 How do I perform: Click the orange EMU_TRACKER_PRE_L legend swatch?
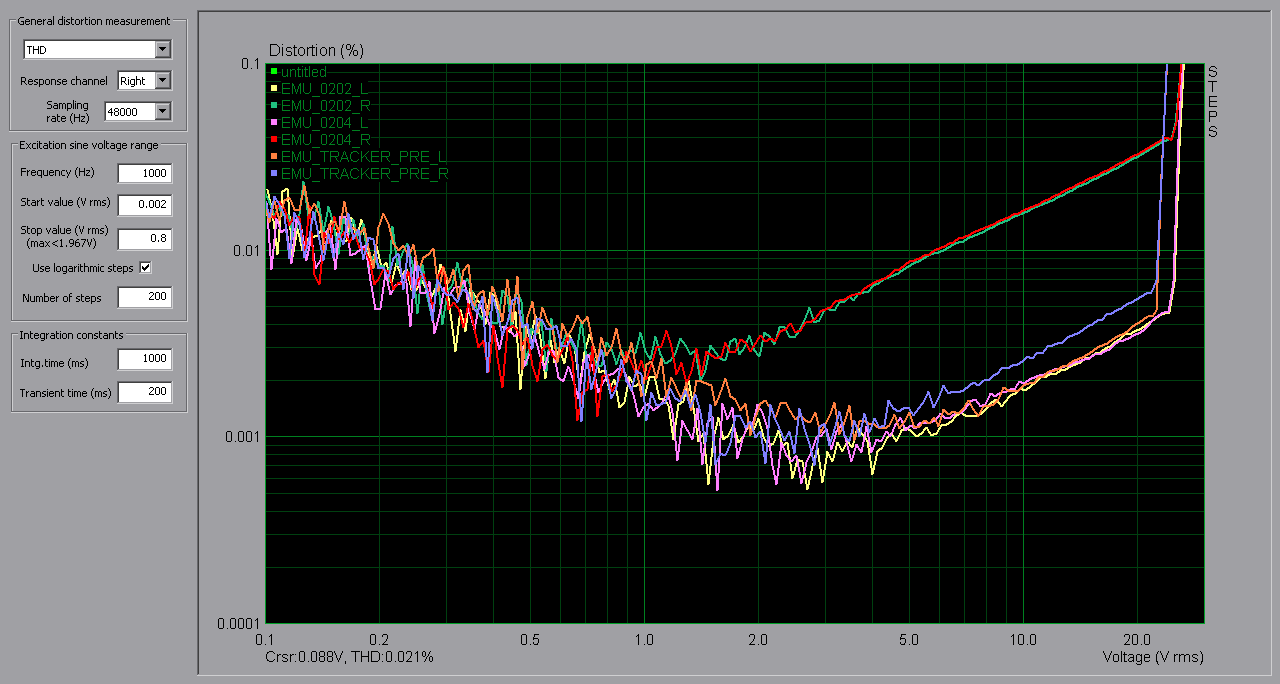(273, 156)
